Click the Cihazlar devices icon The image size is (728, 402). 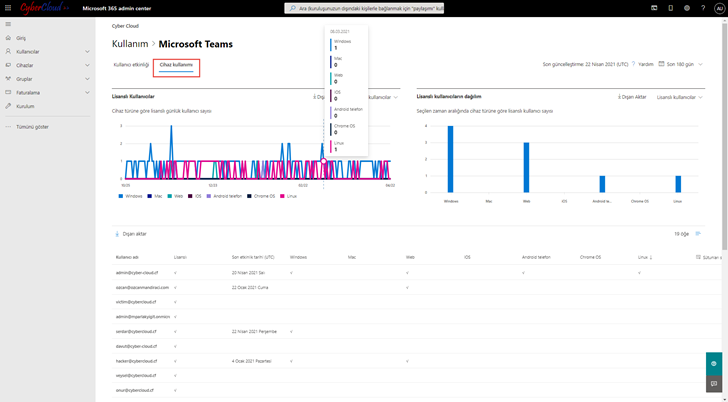point(8,65)
